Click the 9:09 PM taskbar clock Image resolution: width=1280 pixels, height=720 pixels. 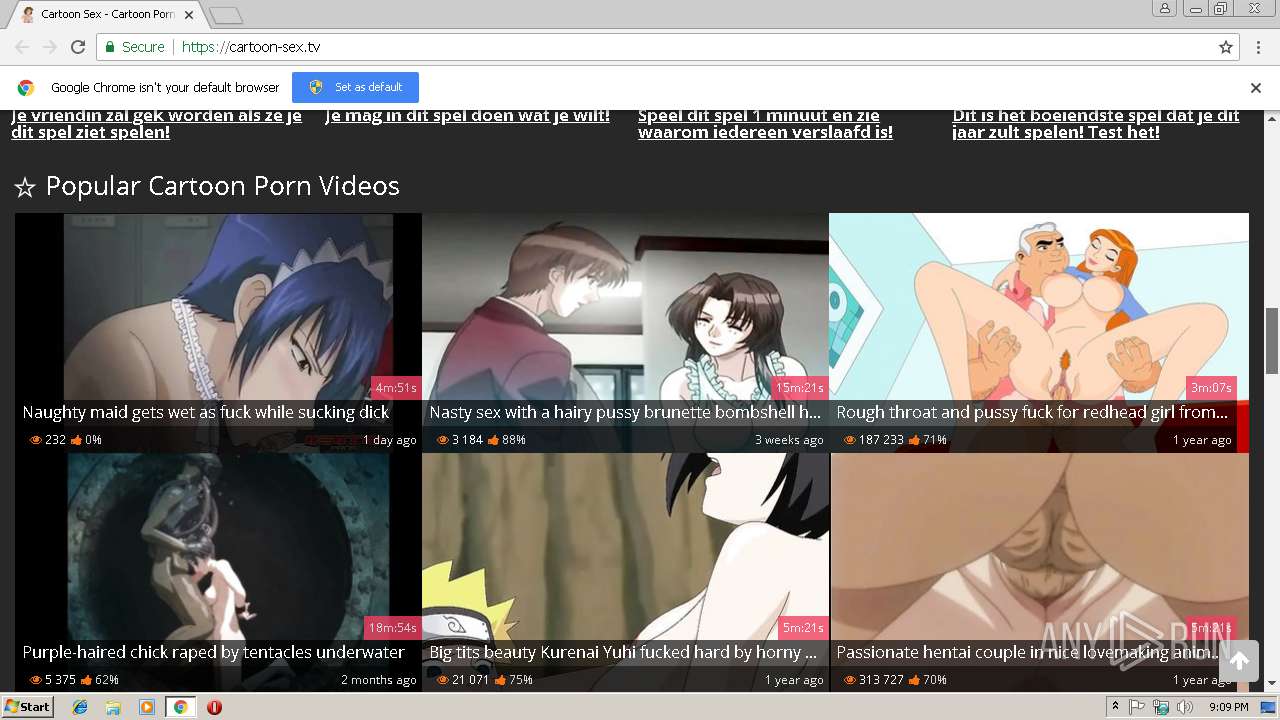[1228, 707]
